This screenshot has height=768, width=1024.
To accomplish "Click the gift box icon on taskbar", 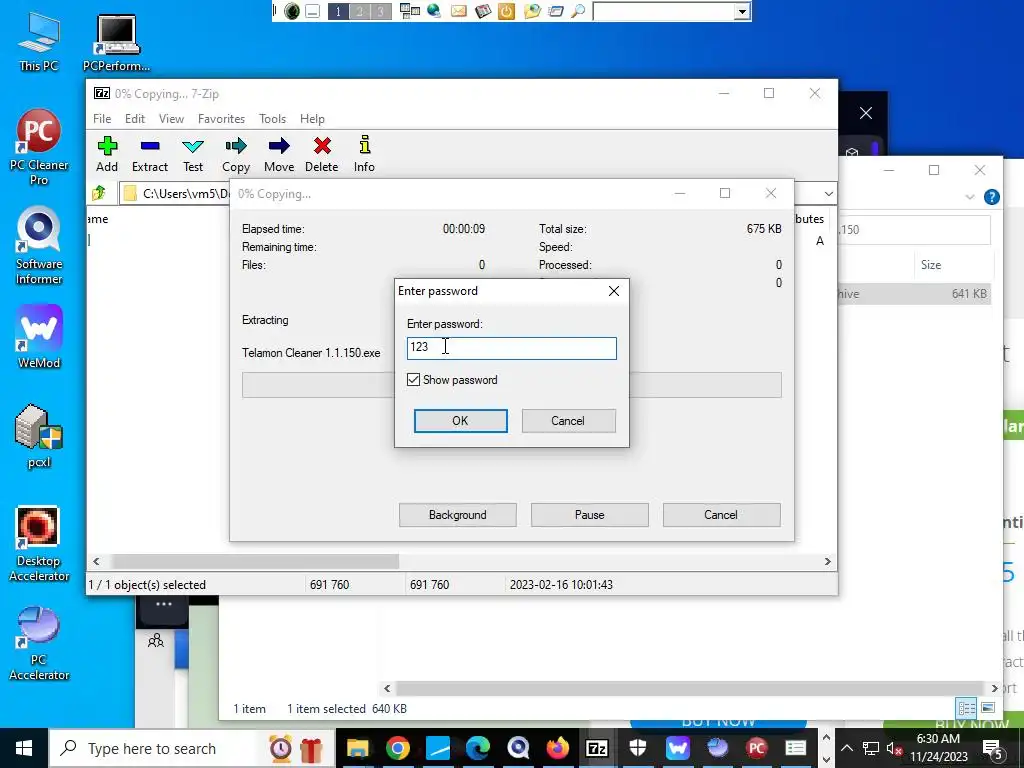I will [312, 748].
